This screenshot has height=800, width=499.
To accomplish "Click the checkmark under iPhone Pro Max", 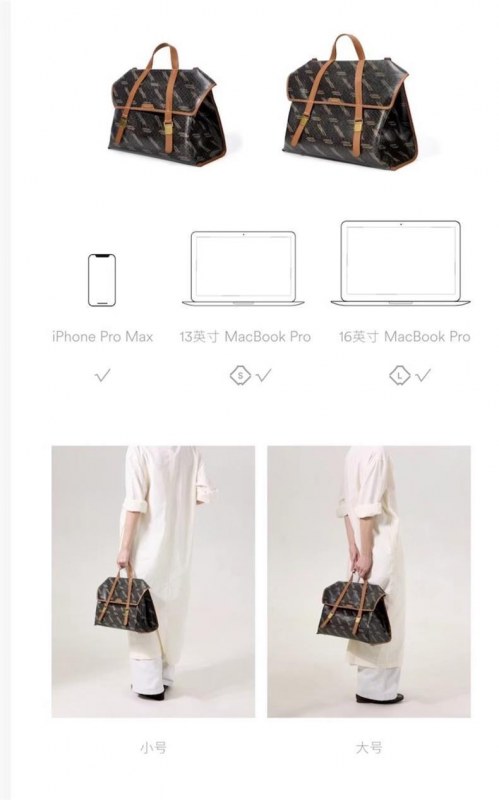I will [x=103, y=376].
